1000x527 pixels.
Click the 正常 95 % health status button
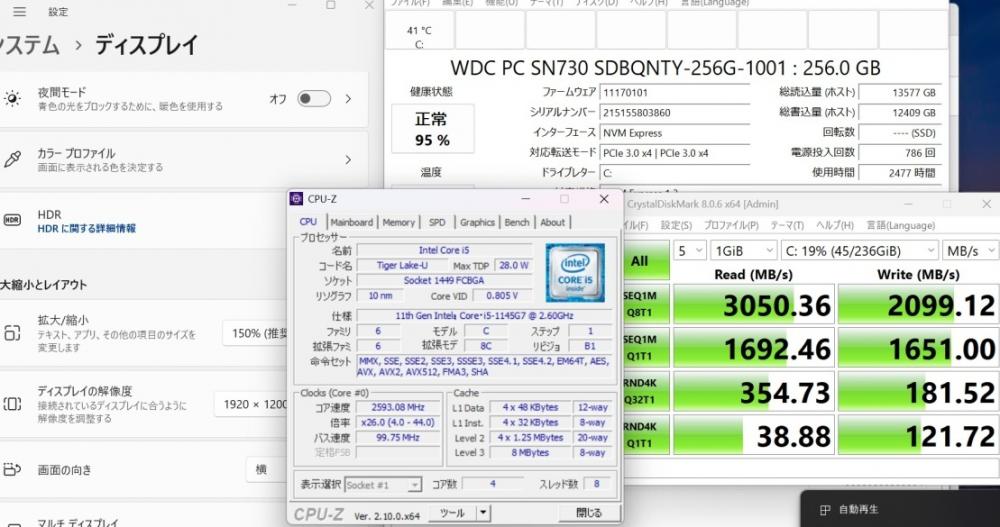pyautogui.click(x=432, y=129)
